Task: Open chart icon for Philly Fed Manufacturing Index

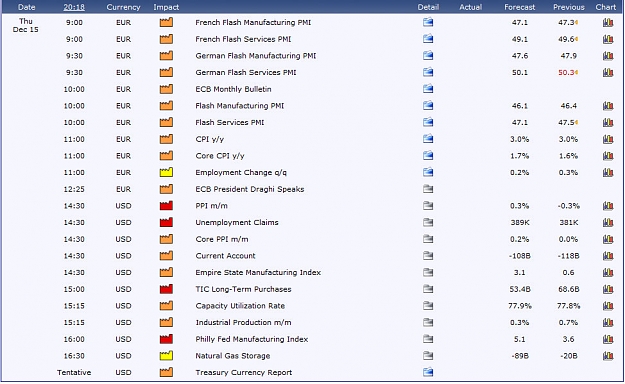Action: [608, 339]
